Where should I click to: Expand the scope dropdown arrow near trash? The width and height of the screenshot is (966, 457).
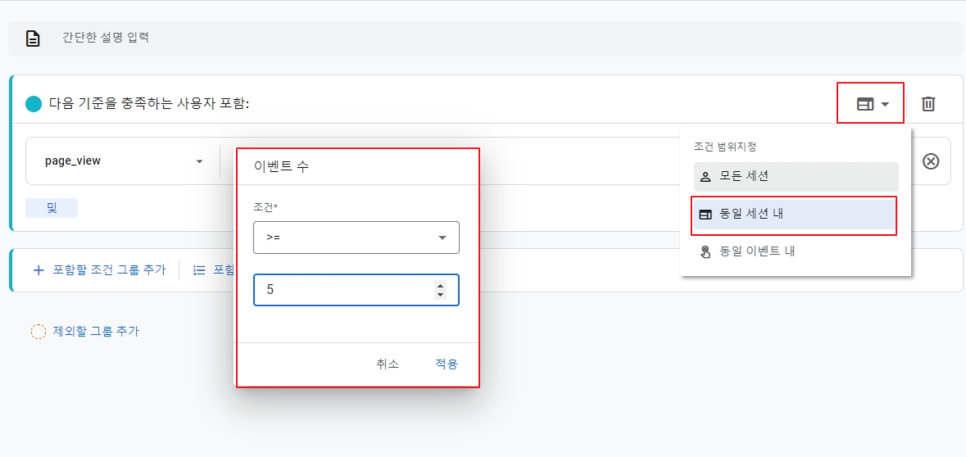click(x=885, y=104)
